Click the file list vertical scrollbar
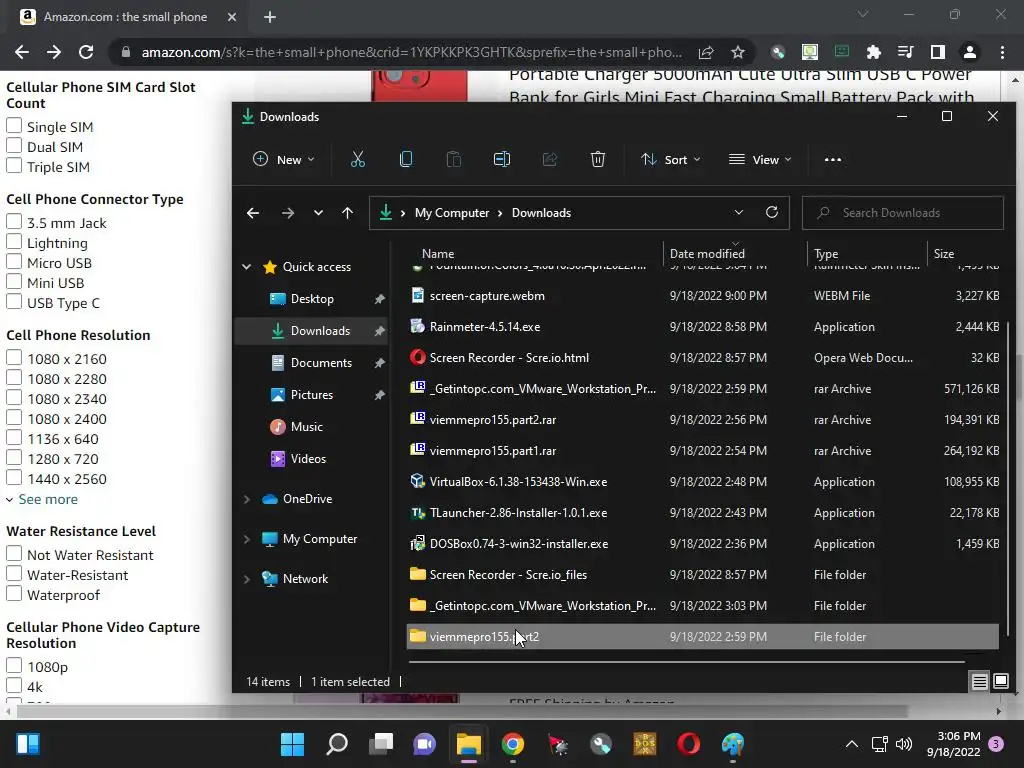Image resolution: width=1024 pixels, height=768 pixels. click(x=1010, y=479)
